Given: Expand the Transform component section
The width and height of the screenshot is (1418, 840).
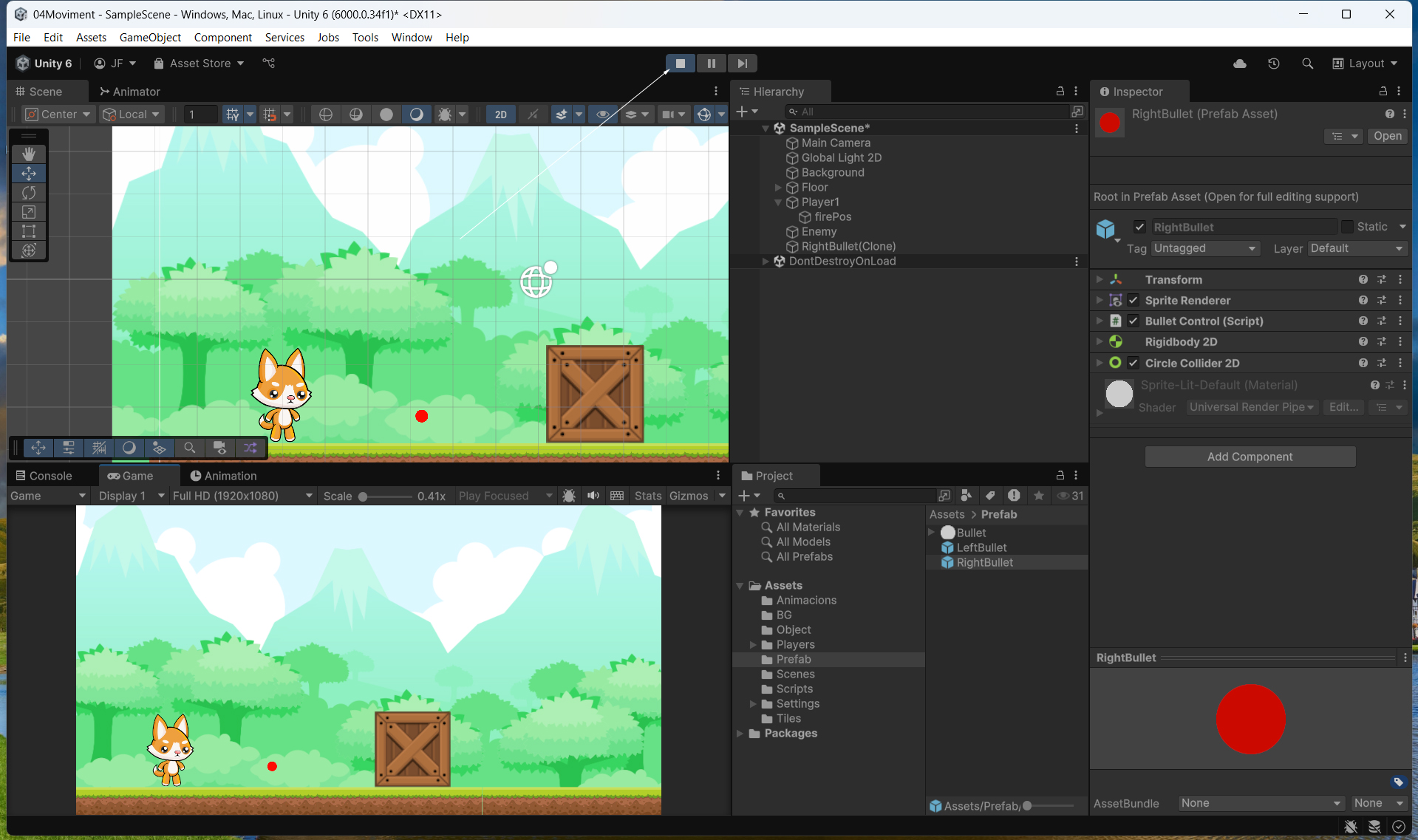Looking at the screenshot, I should point(1100,280).
